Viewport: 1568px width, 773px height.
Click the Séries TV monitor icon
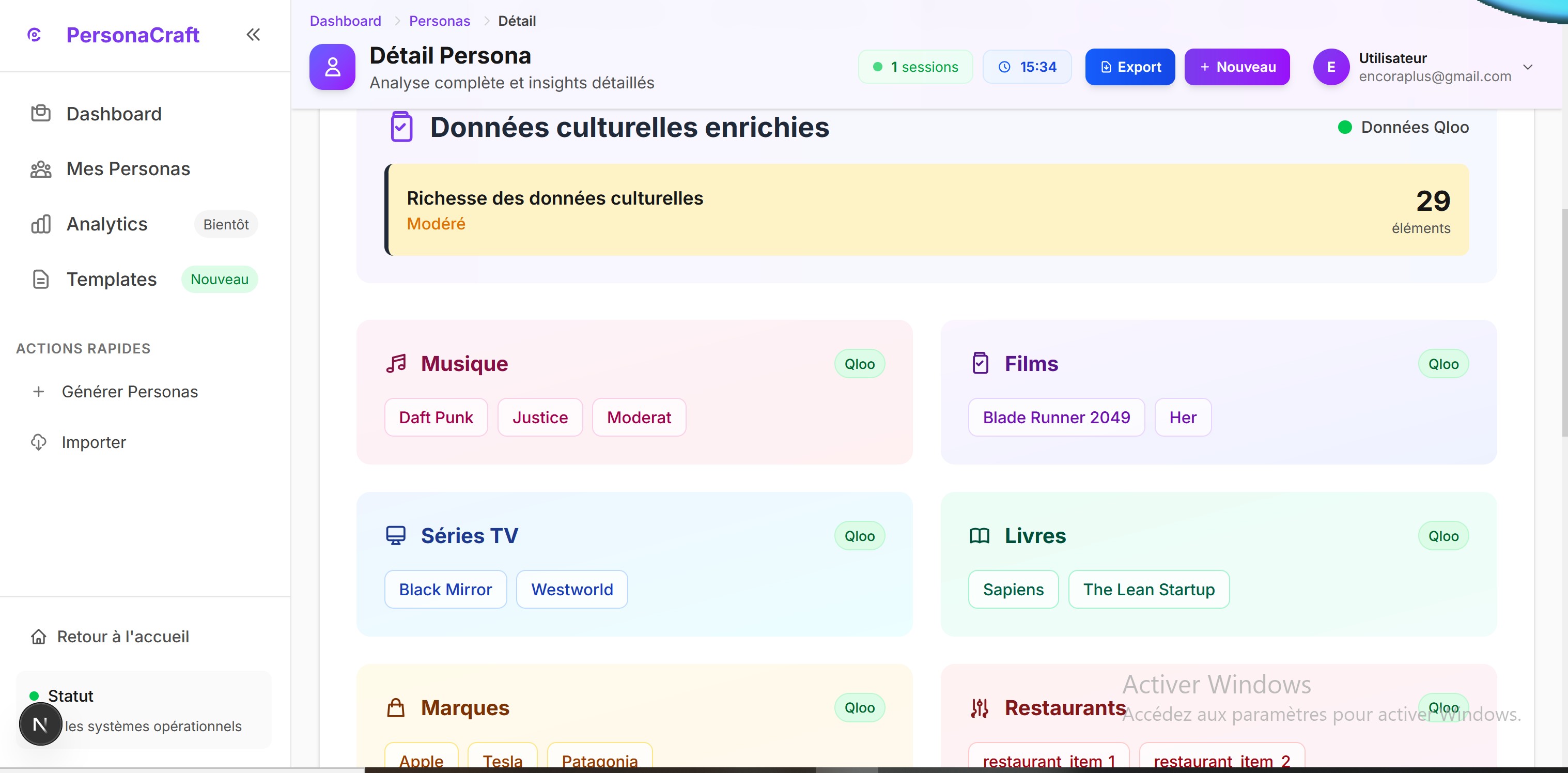coord(396,536)
